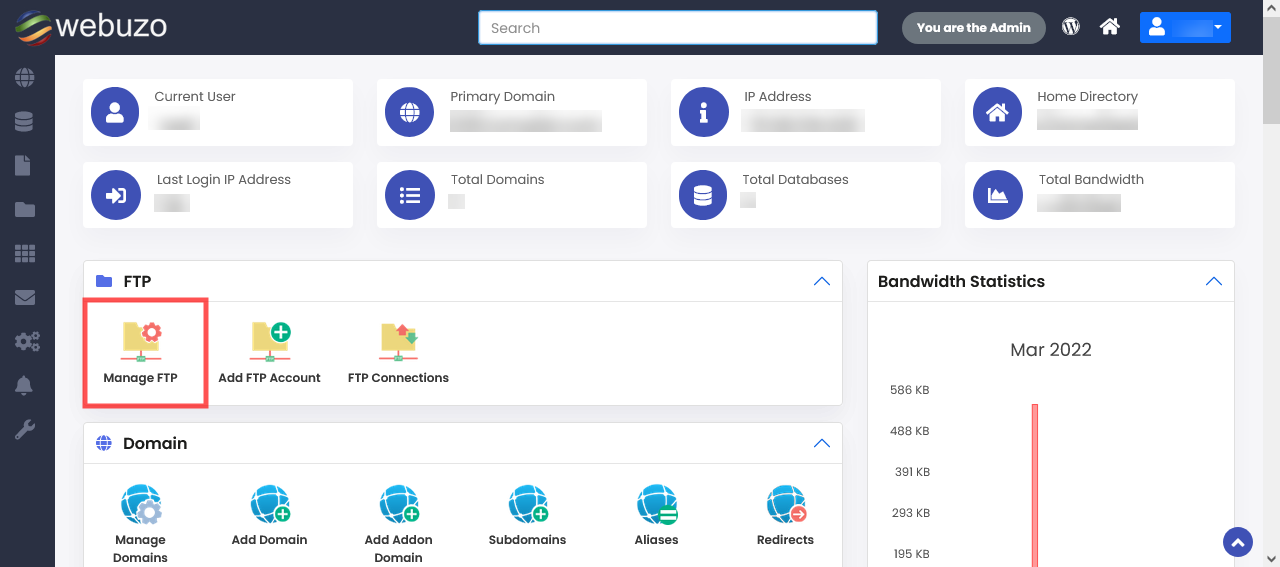Screen dimensions: 1280x567
Task: Open the Redirects icon
Action: click(x=785, y=507)
